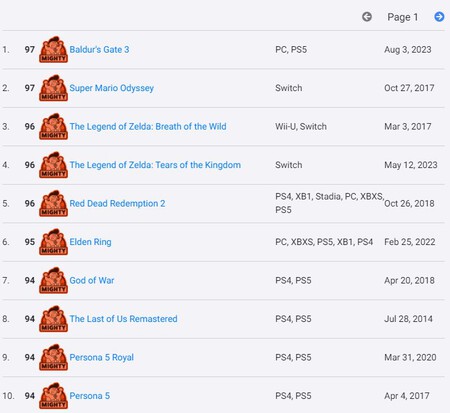The image size is (450, 413).
Task: Click Switch platform in Tears of the Kingdom row
Action: click(289, 165)
